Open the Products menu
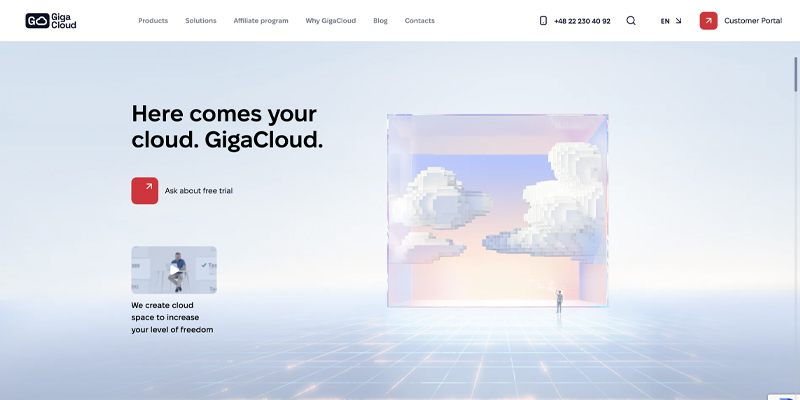Viewport: 800px width, 400px height. coord(153,20)
